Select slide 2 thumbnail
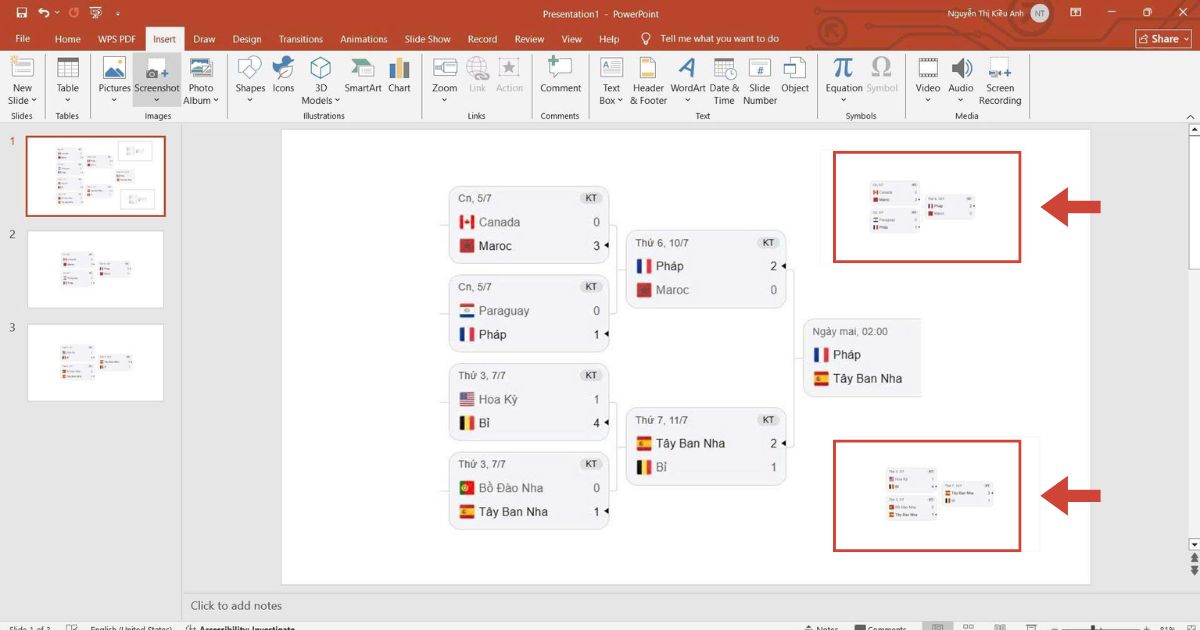Viewport: 1200px width, 630px height. tap(96, 270)
